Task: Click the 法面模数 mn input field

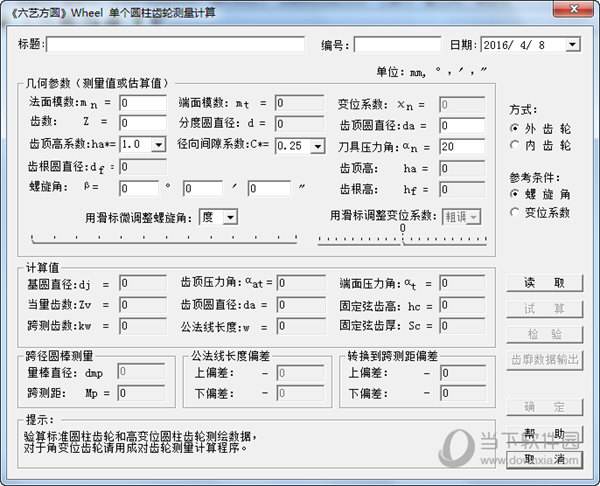Action: 143,103
